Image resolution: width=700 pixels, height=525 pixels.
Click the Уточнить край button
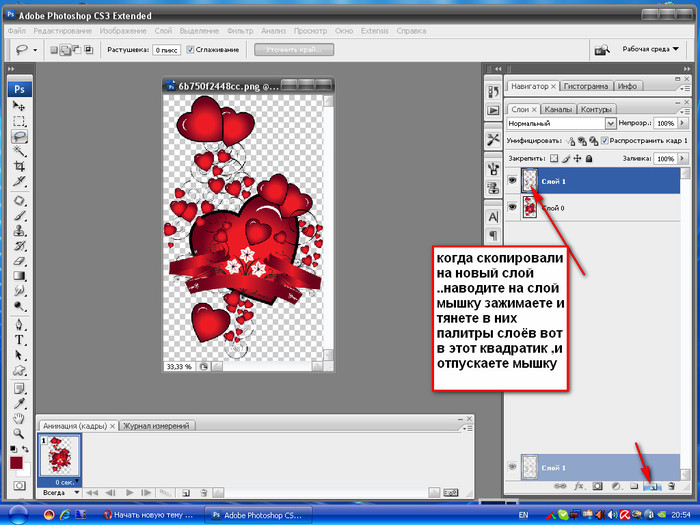coord(292,49)
